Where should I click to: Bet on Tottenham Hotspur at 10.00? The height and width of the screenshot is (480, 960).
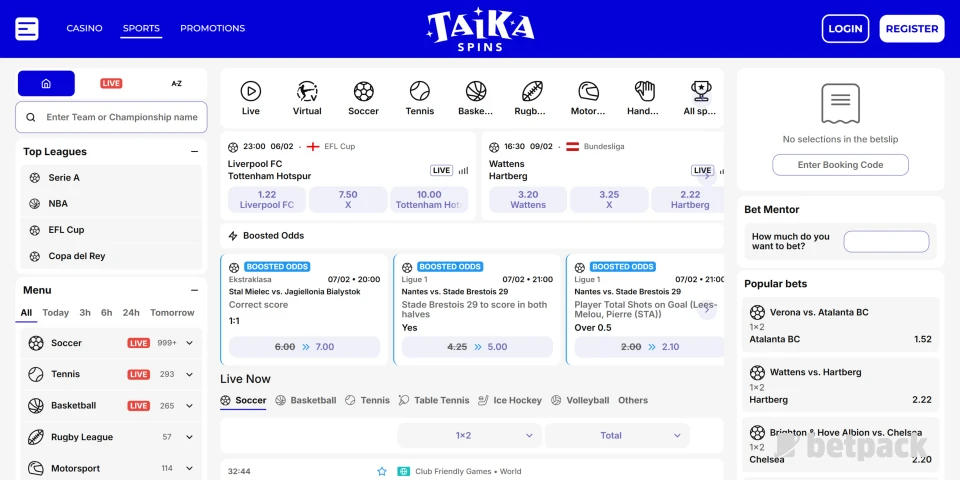click(x=429, y=200)
